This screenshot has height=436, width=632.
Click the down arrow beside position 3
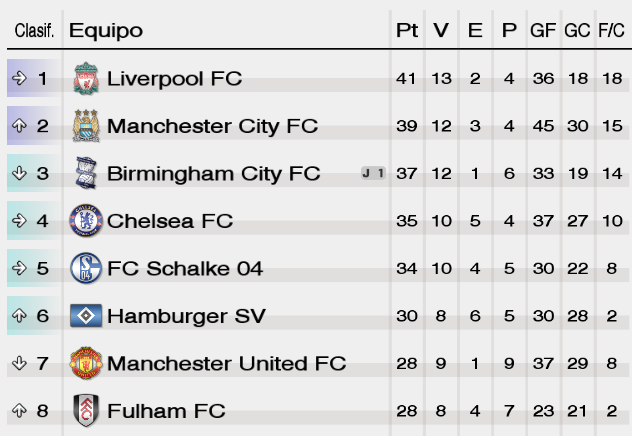pyautogui.click(x=19, y=173)
